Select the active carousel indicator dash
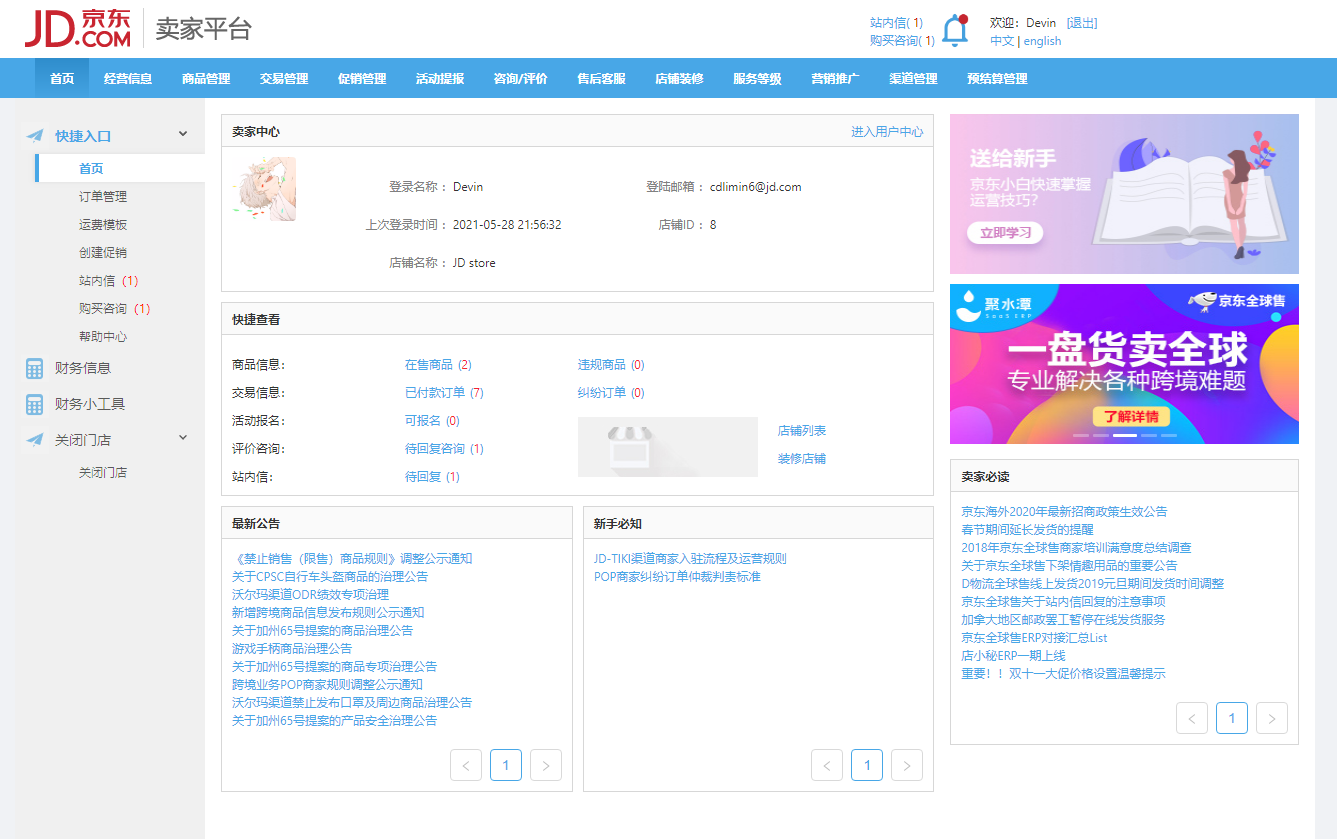The image size is (1337, 839). pos(1125,436)
